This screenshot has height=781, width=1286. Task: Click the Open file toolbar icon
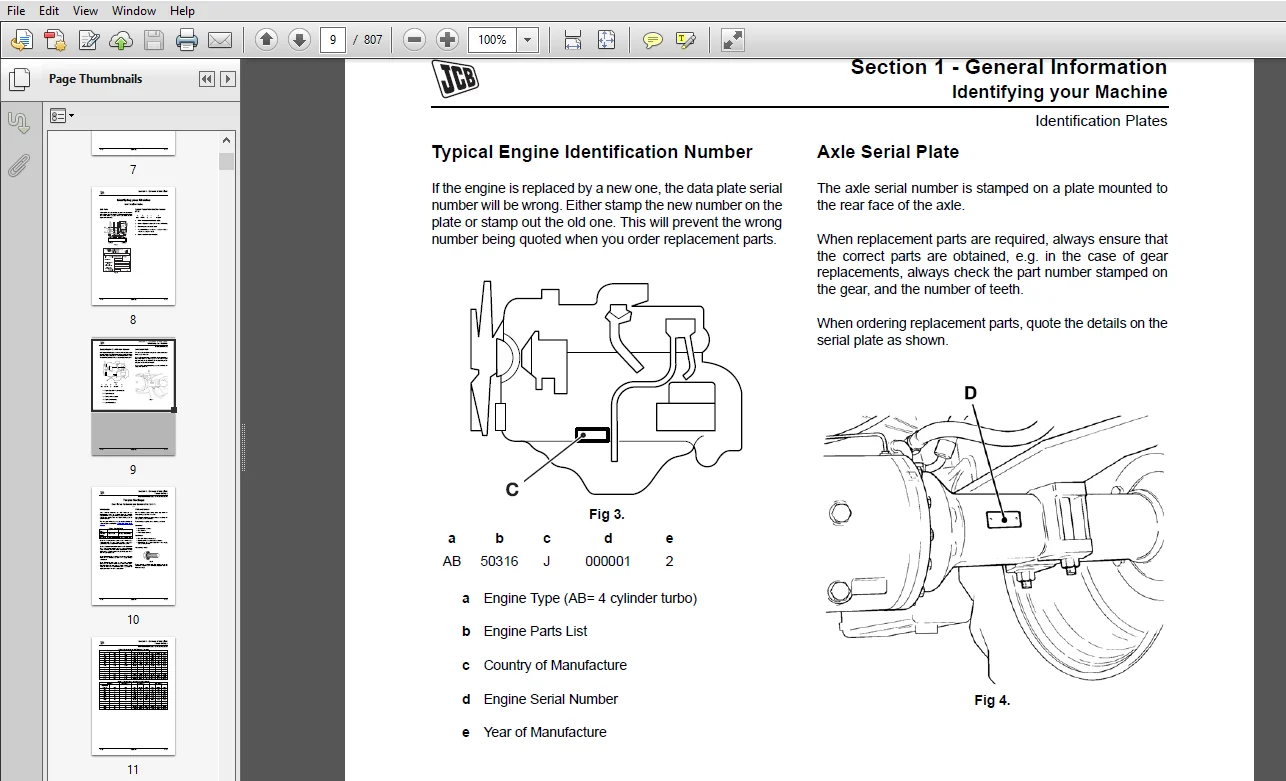coord(22,40)
